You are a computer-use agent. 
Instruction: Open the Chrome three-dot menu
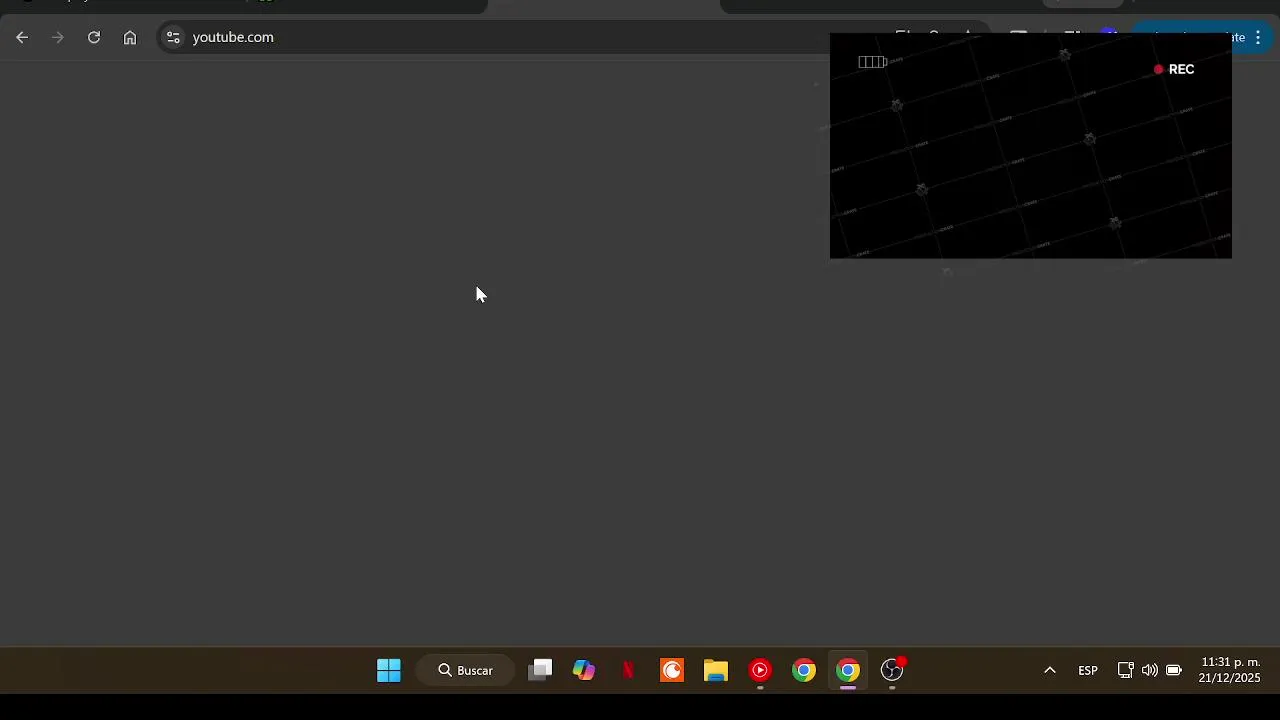click(x=1258, y=37)
